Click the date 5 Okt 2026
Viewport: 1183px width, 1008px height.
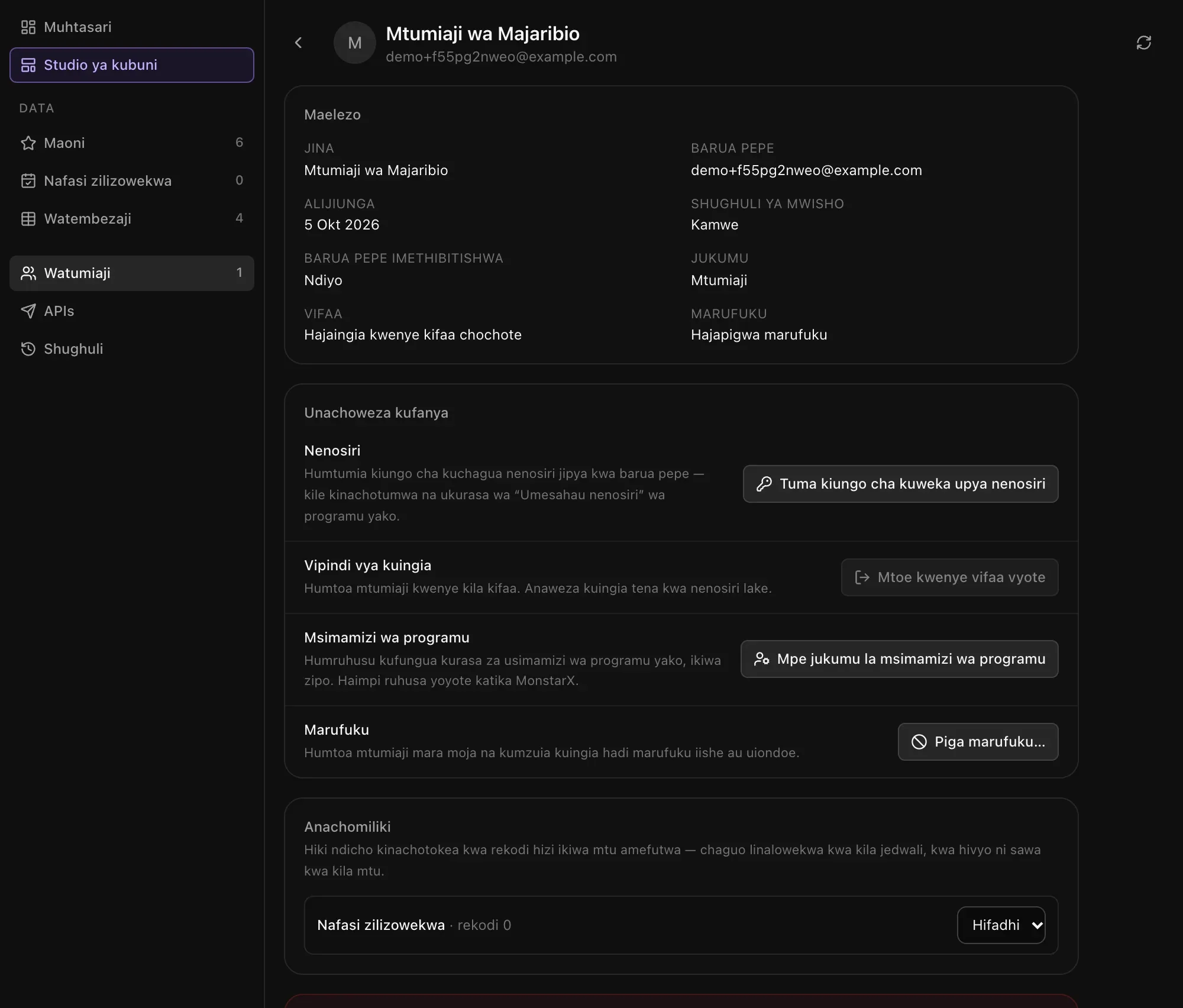point(341,225)
